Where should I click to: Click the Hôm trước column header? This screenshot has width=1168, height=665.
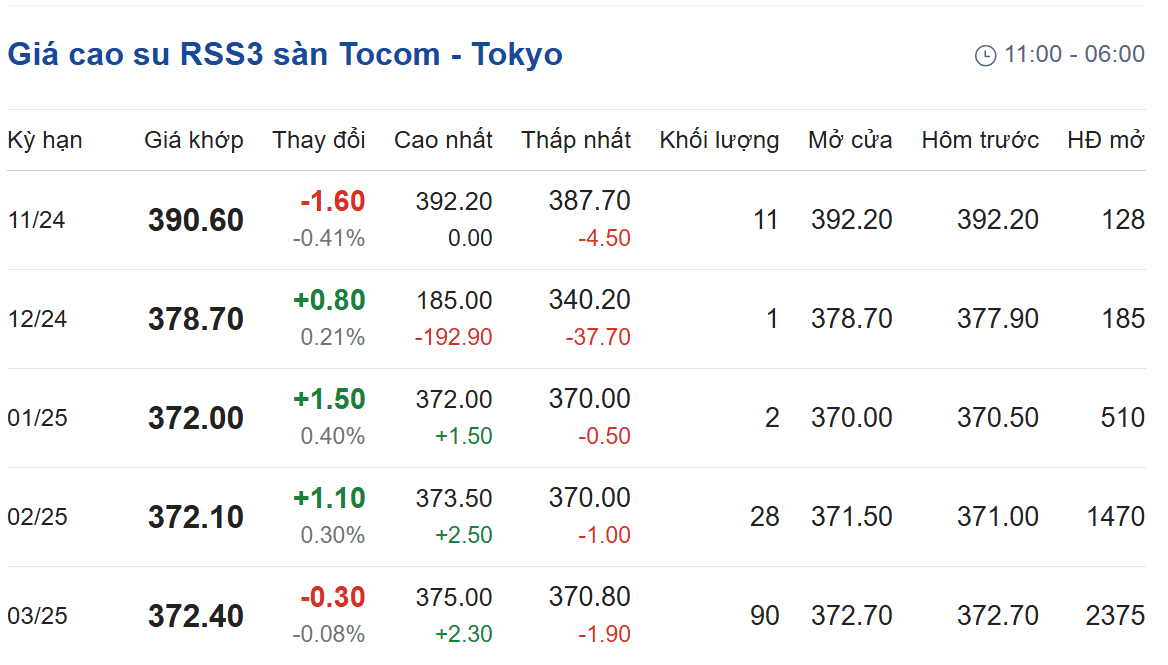point(980,140)
